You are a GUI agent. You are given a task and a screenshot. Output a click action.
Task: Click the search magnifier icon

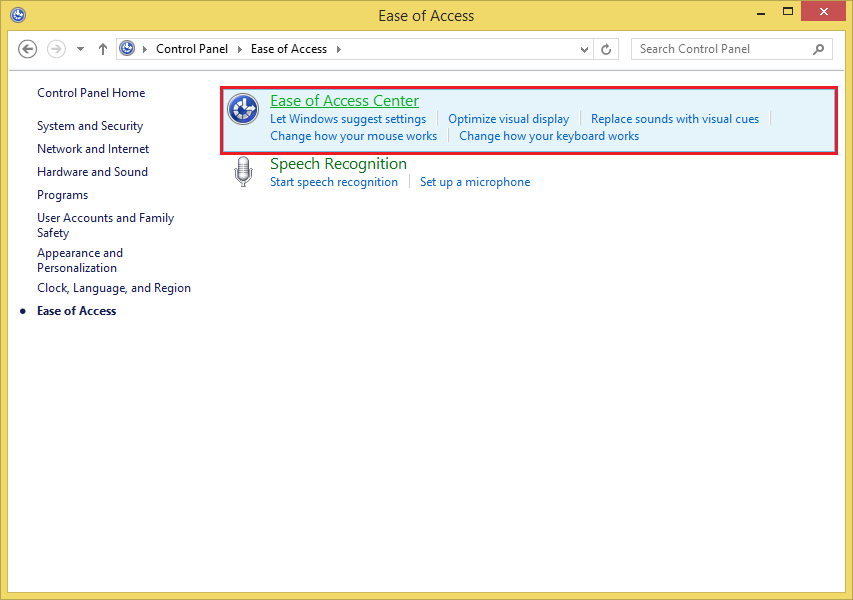coord(818,50)
